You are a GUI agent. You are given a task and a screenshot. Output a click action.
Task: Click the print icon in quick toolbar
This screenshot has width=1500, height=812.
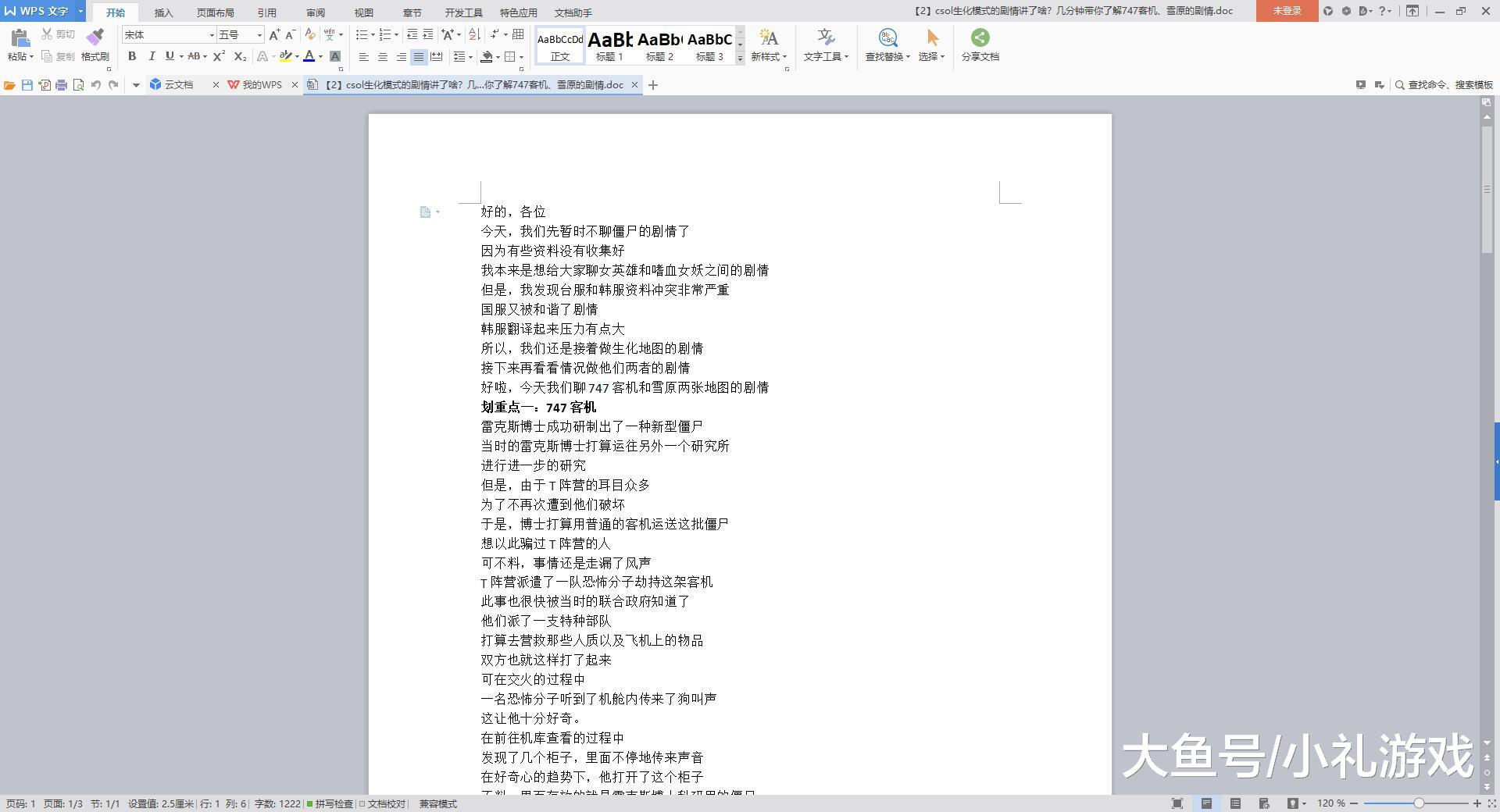61,85
